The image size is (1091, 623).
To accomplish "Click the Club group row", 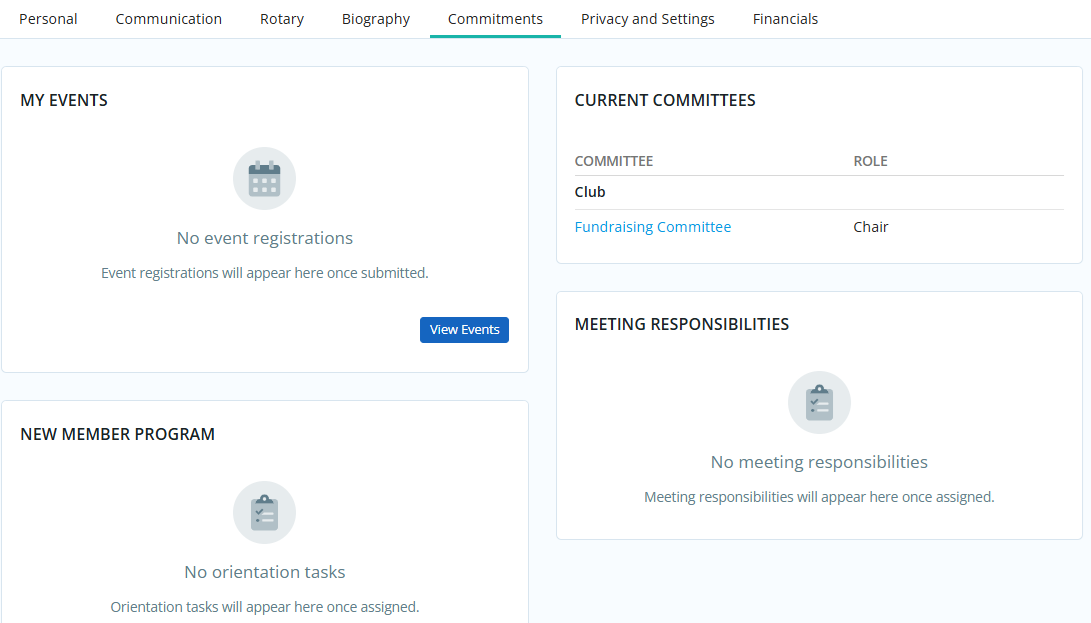I will point(819,192).
